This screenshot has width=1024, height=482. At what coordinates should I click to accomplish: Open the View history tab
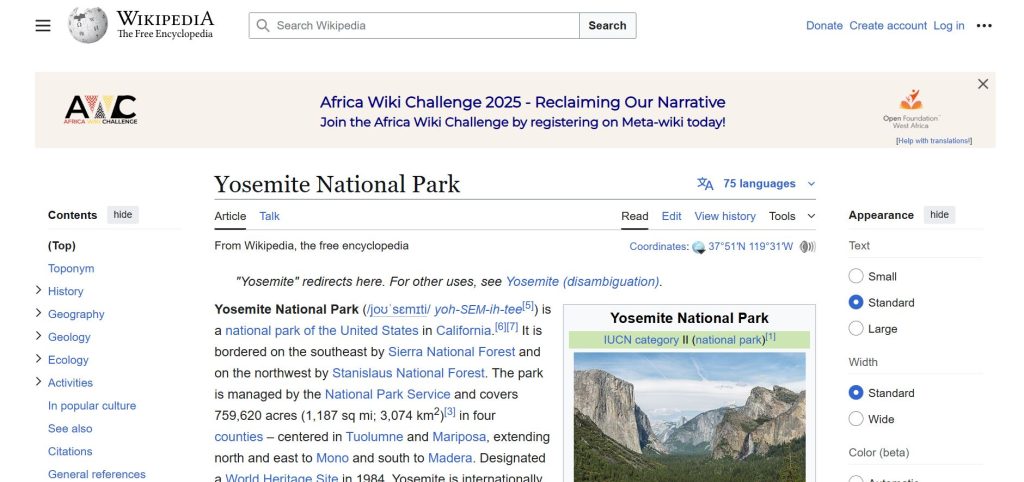[x=725, y=216]
